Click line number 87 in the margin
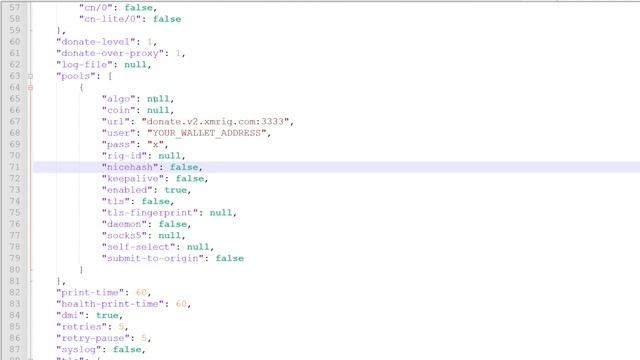Image resolution: width=640 pixels, height=360 pixels. pos(15,349)
